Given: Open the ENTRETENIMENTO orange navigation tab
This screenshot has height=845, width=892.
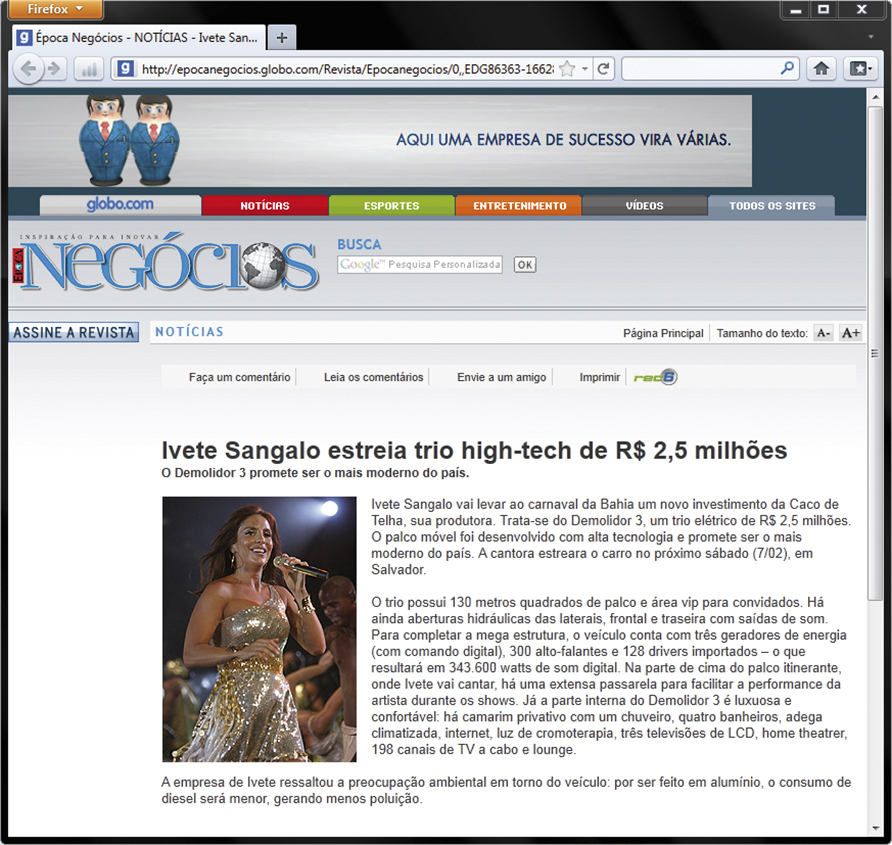Looking at the screenshot, I should tap(519, 205).
